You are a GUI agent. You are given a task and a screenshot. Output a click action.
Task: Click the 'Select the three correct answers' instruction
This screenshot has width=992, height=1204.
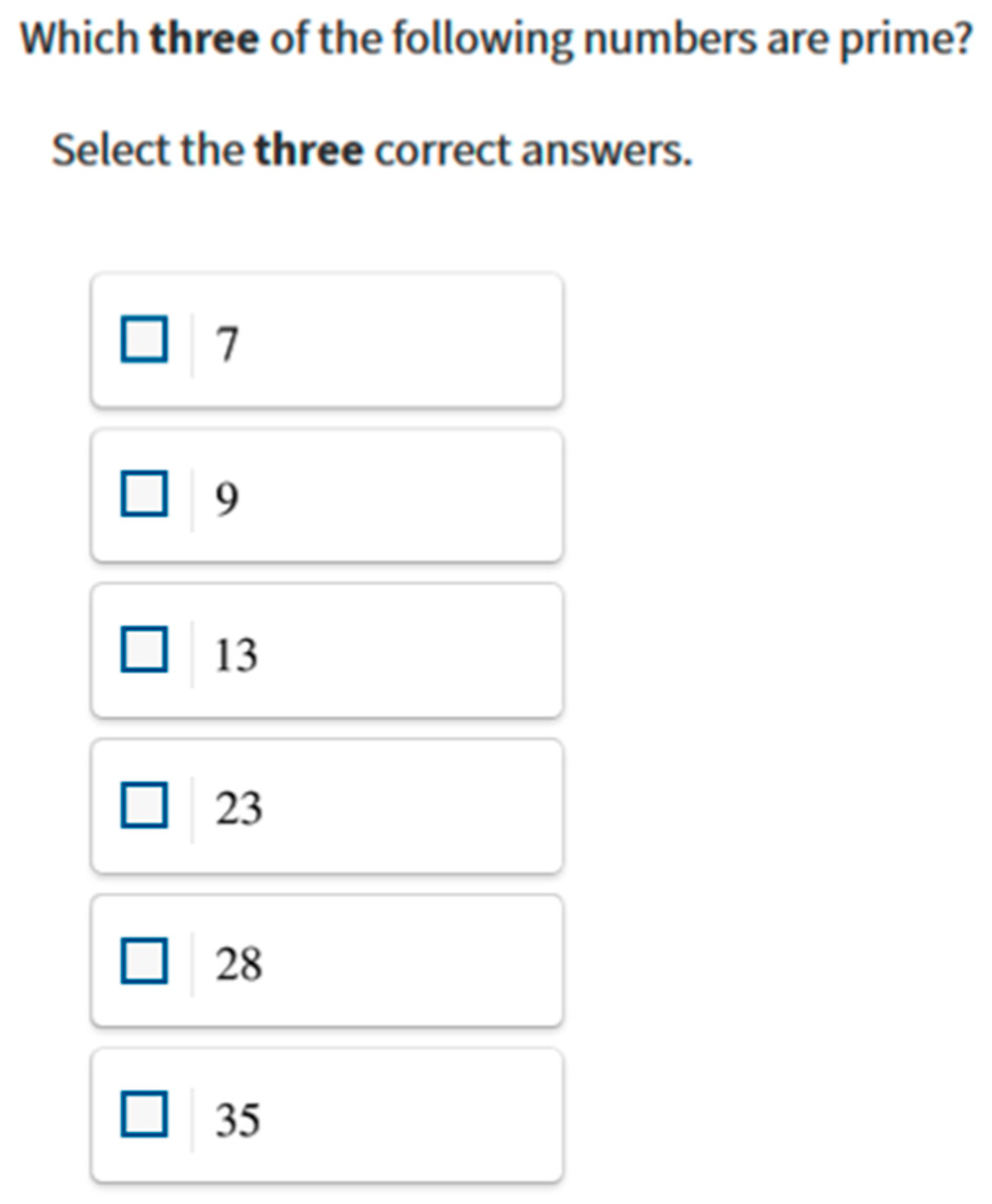pyautogui.click(x=372, y=150)
